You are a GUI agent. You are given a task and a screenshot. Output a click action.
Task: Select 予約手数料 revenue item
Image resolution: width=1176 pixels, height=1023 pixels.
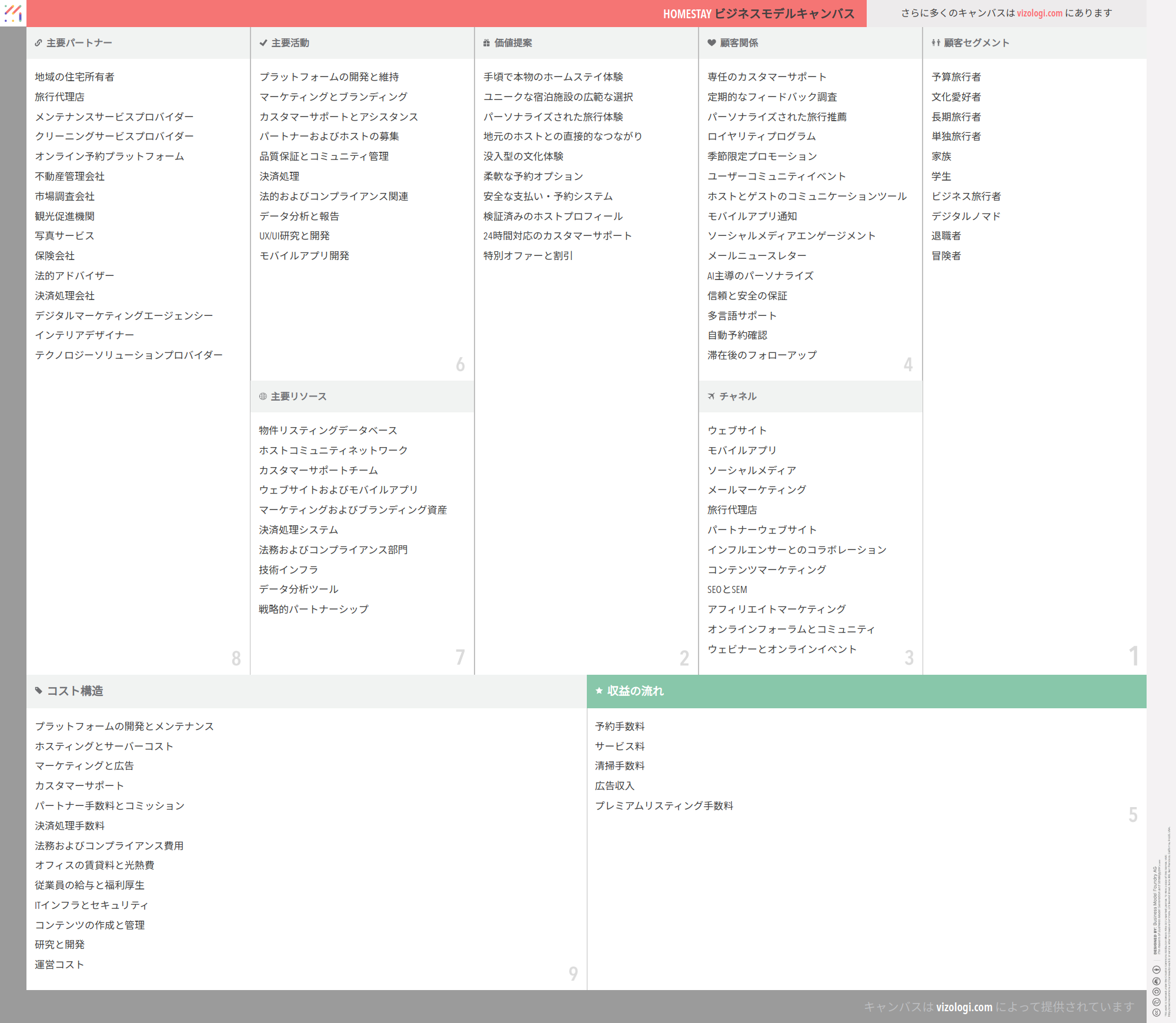click(619, 727)
